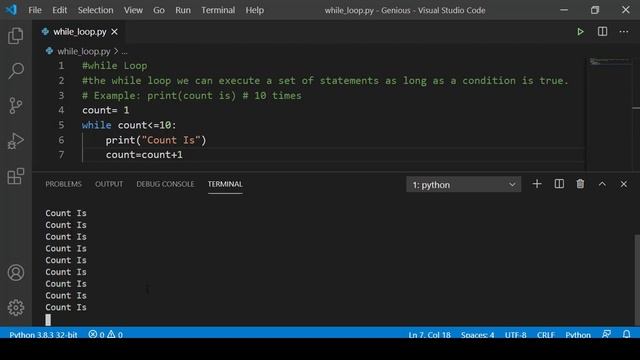Click the count=count+1 line
This screenshot has height=360, width=640.
click(144, 155)
